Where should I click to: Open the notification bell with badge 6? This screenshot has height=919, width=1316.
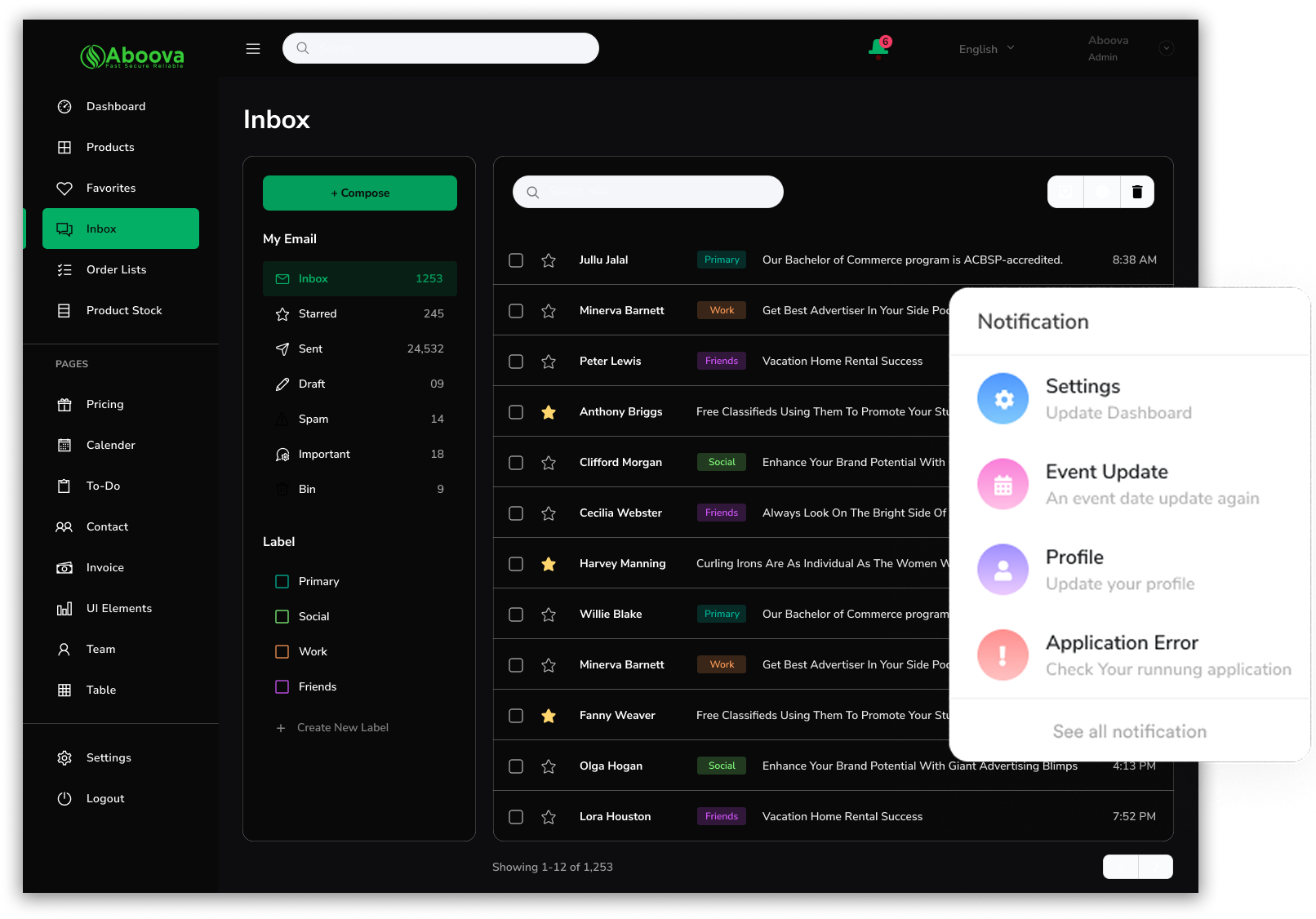click(879, 48)
